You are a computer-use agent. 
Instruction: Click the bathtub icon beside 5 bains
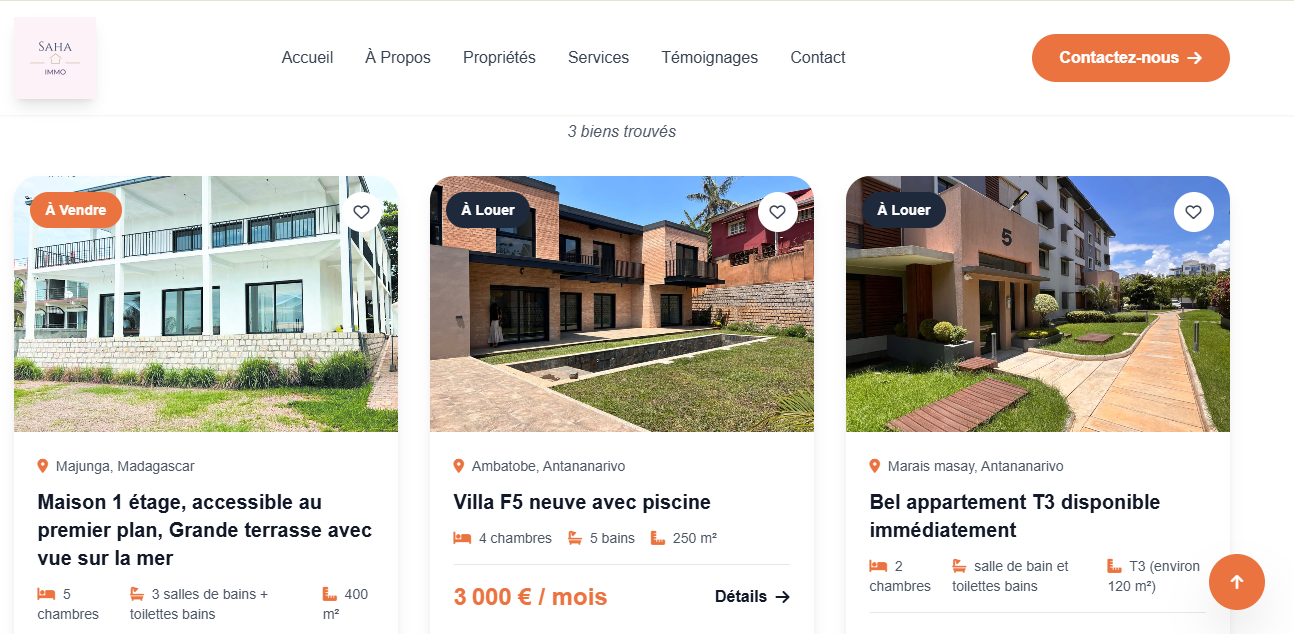575,538
